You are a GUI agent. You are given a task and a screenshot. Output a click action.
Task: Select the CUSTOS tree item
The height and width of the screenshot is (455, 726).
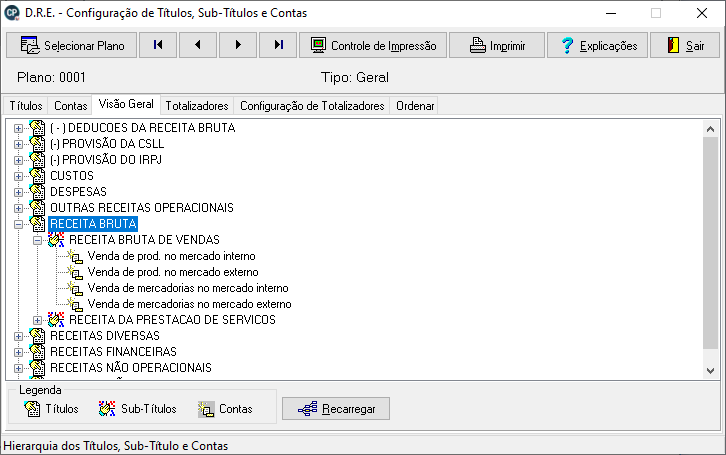[x=72, y=176]
